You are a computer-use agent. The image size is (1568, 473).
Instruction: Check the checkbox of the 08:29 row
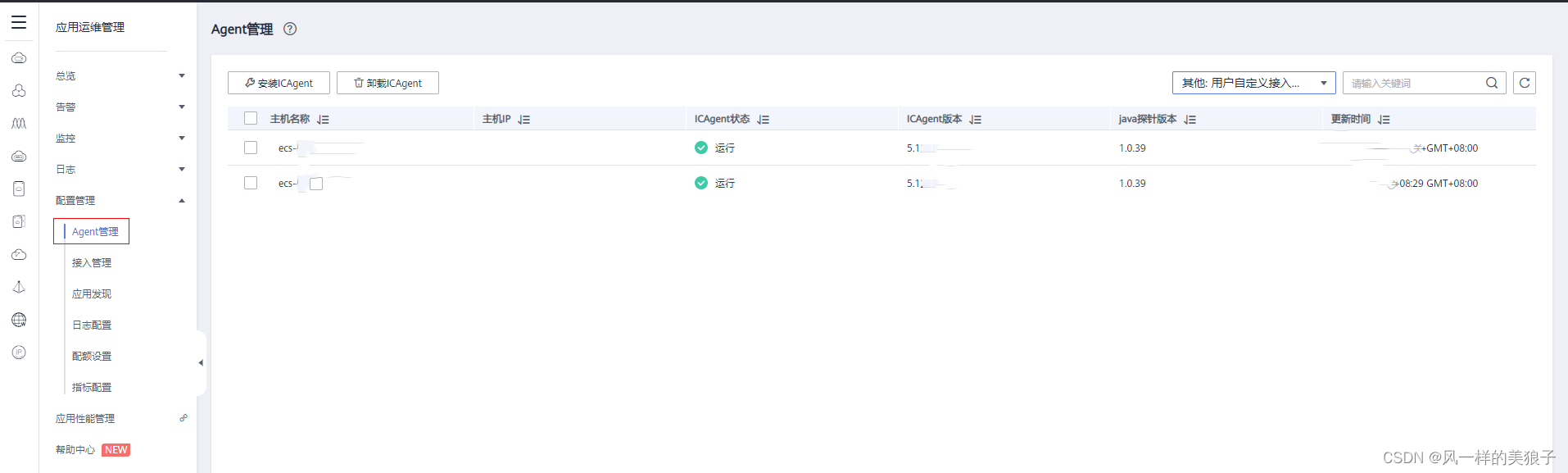[x=251, y=183]
